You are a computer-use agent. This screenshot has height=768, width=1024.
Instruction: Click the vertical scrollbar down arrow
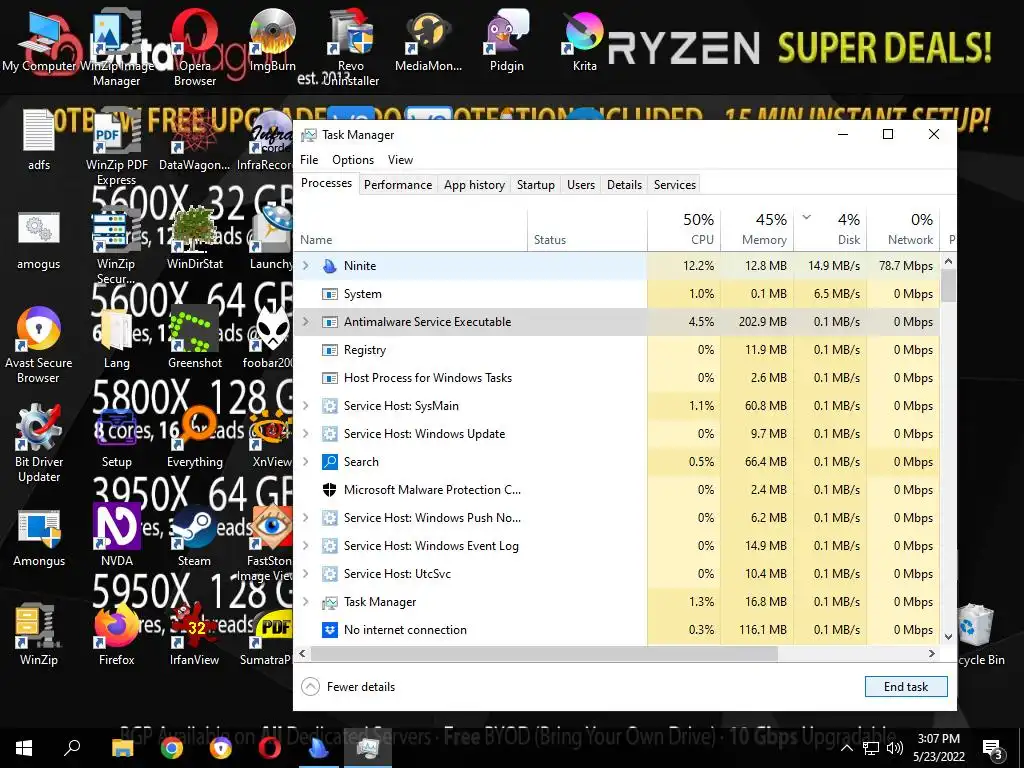coord(948,636)
